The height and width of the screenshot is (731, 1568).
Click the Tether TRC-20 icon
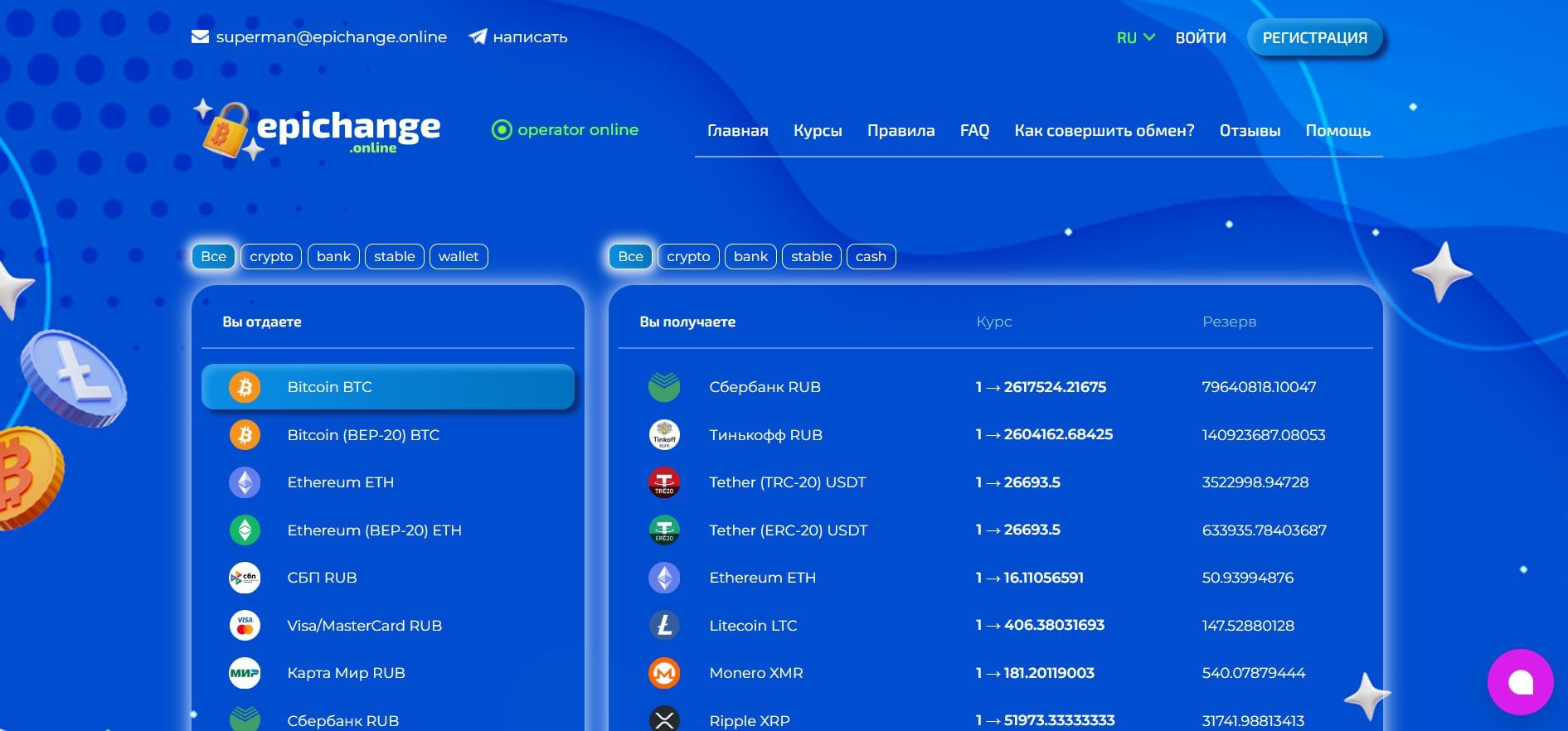664,482
